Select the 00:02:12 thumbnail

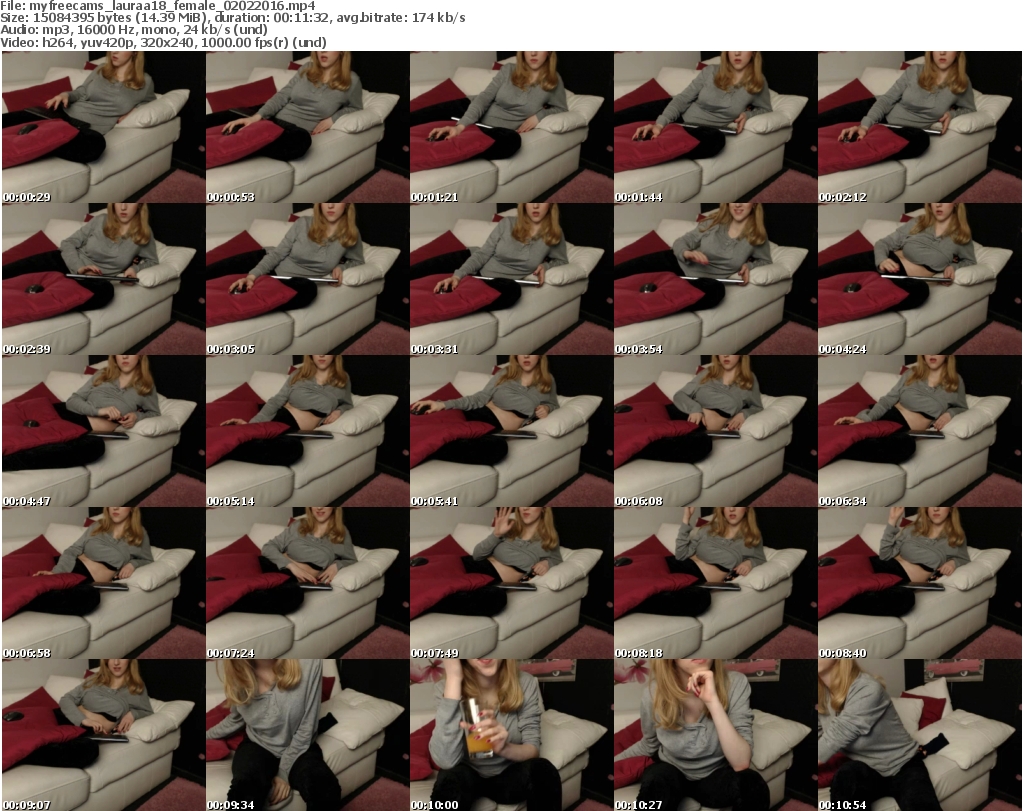coord(920,127)
